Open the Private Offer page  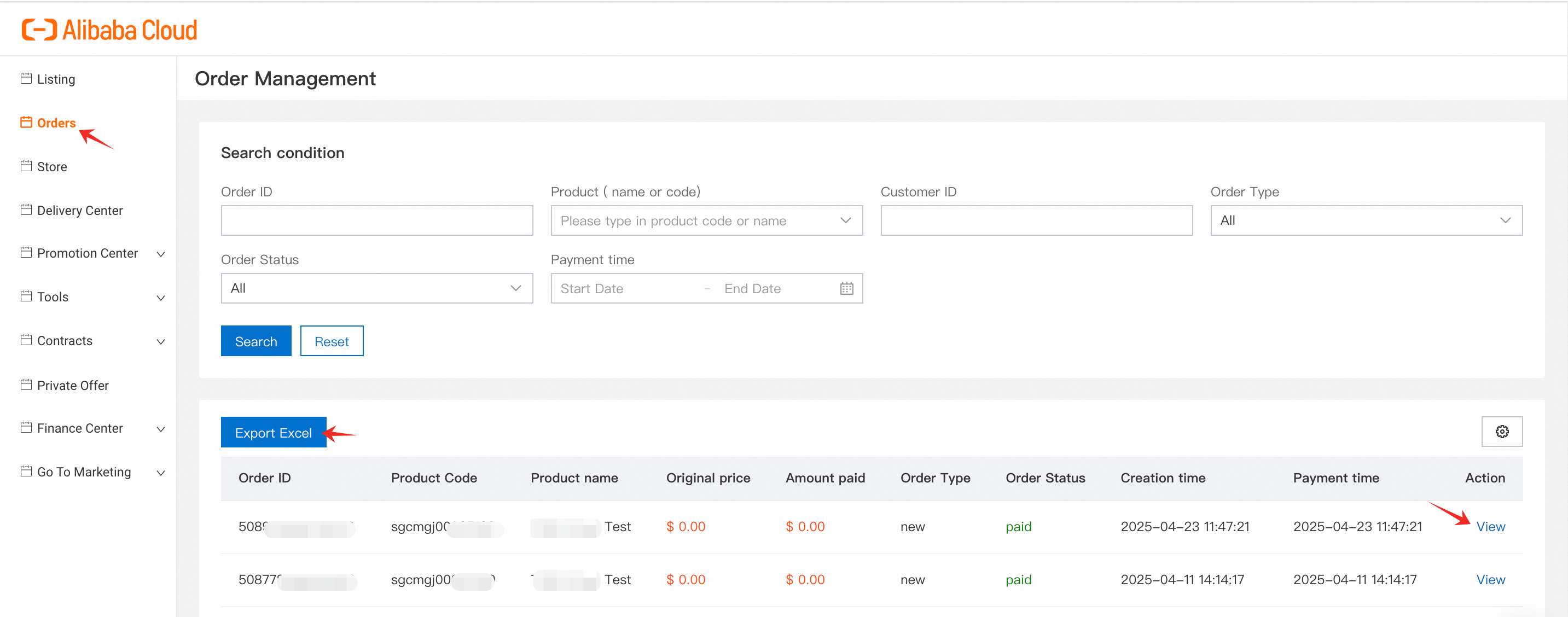(72, 386)
